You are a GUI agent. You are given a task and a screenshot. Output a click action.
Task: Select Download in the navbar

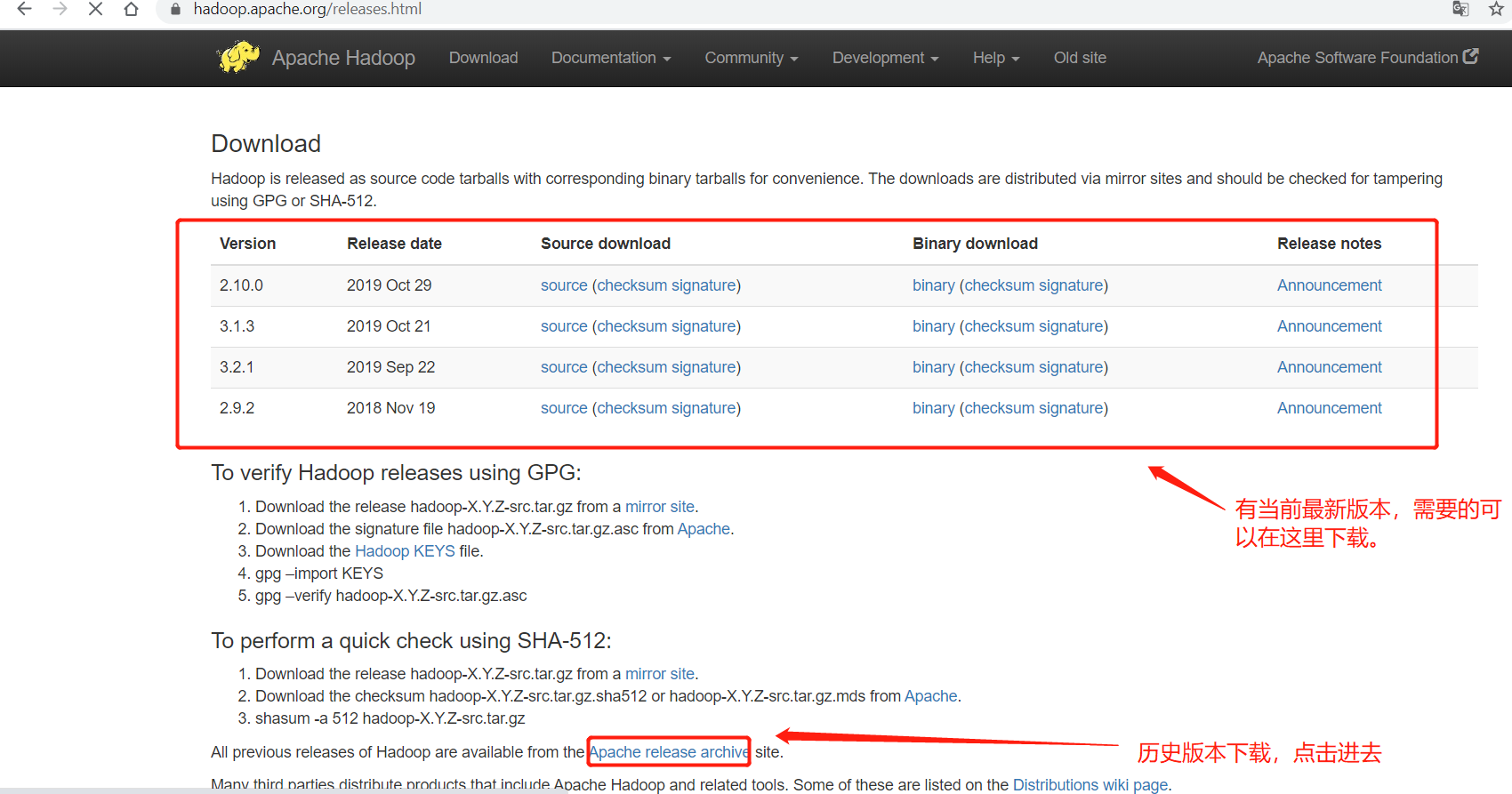coord(483,58)
